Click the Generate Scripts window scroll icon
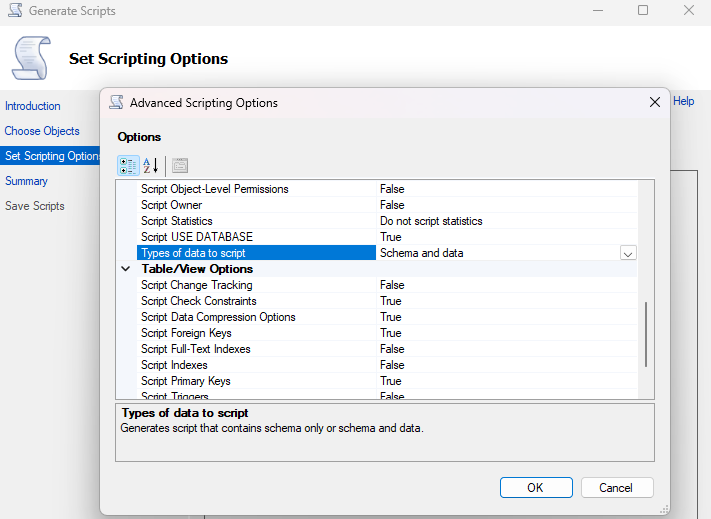Image resolution: width=711 pixels, height=519 pixels. click(x=15, y=10)
